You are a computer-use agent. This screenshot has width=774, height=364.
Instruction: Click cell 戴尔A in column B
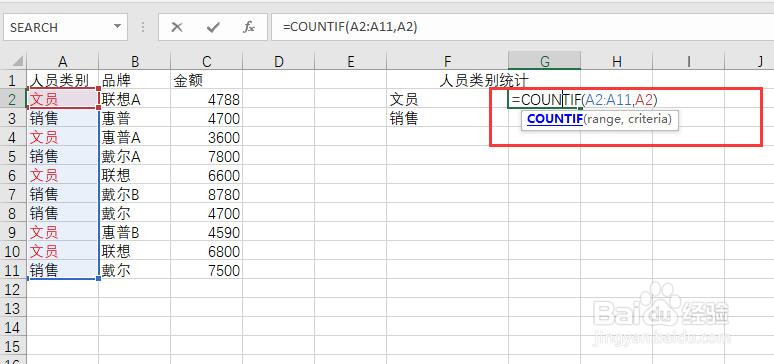click(x=135, y=156)
